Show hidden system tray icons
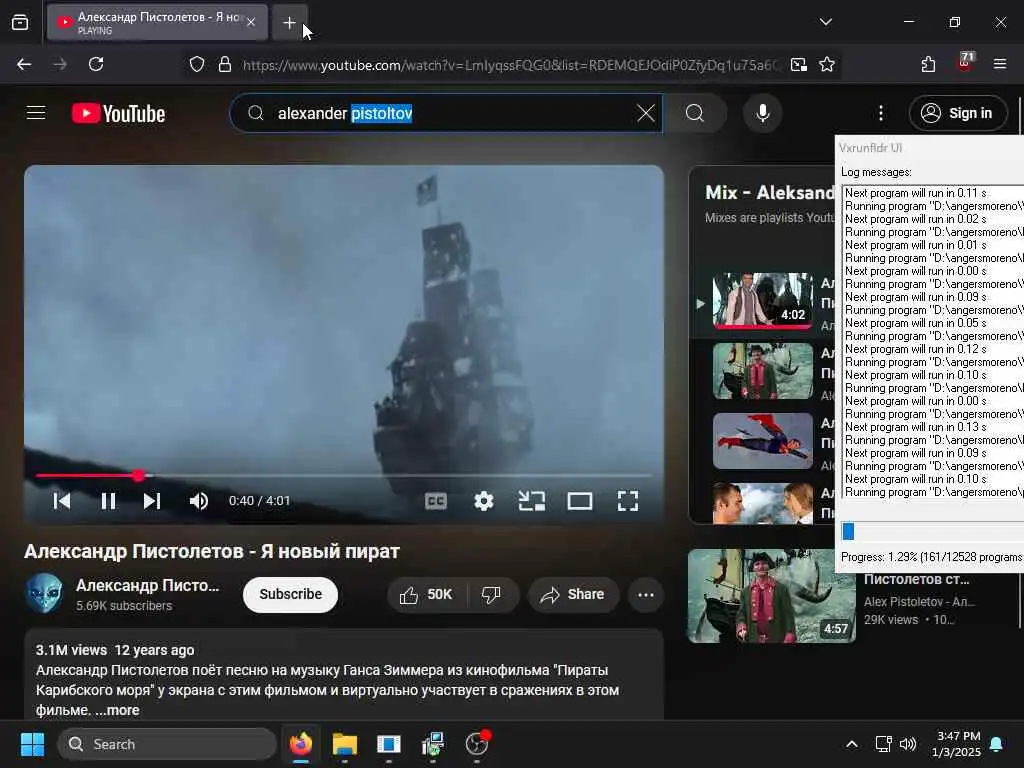Image resolution: width=1024 pixels, height=768 pixels. (852, 744)
